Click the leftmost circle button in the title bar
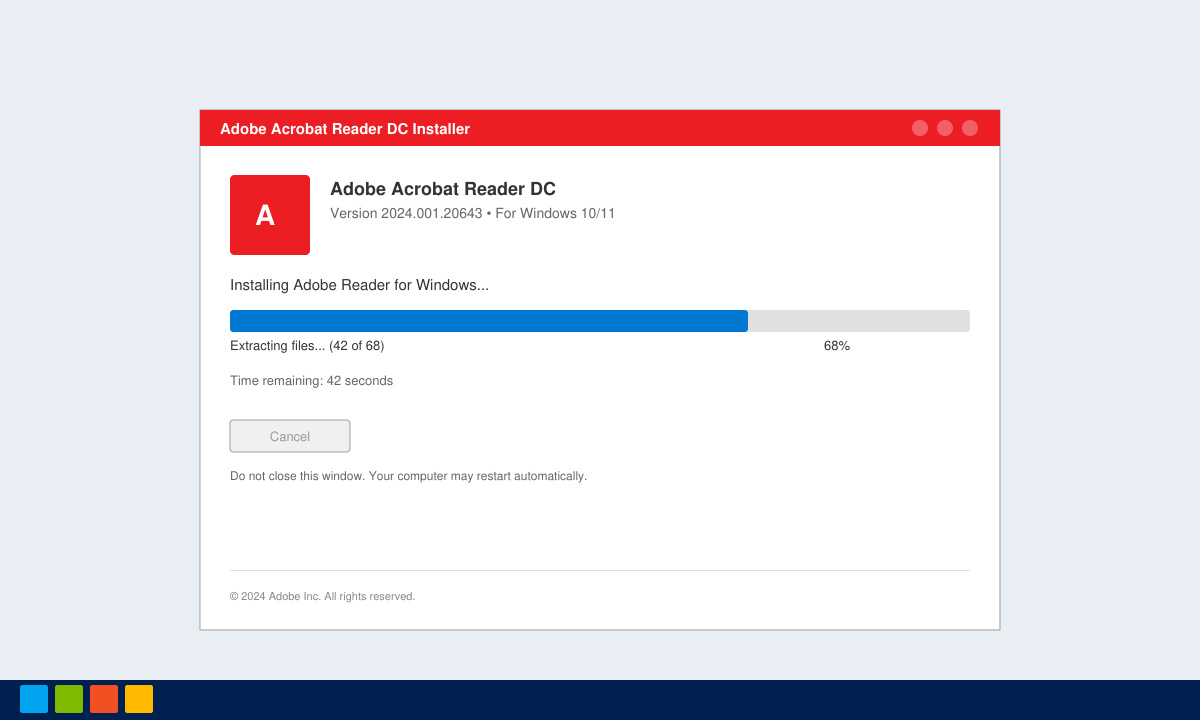 [x=920, y=128]
